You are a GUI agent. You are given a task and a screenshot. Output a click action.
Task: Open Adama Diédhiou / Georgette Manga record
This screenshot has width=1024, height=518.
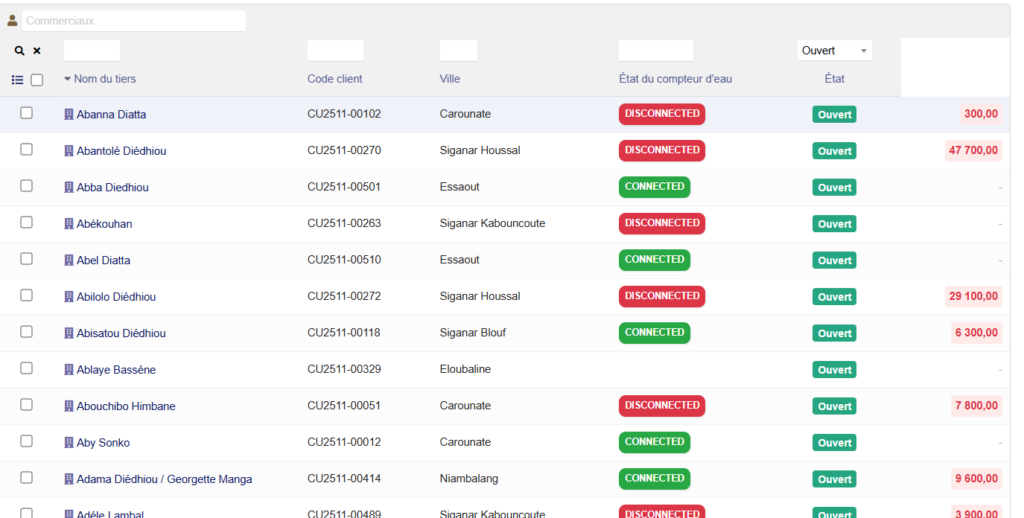click(x=164, y=480)
